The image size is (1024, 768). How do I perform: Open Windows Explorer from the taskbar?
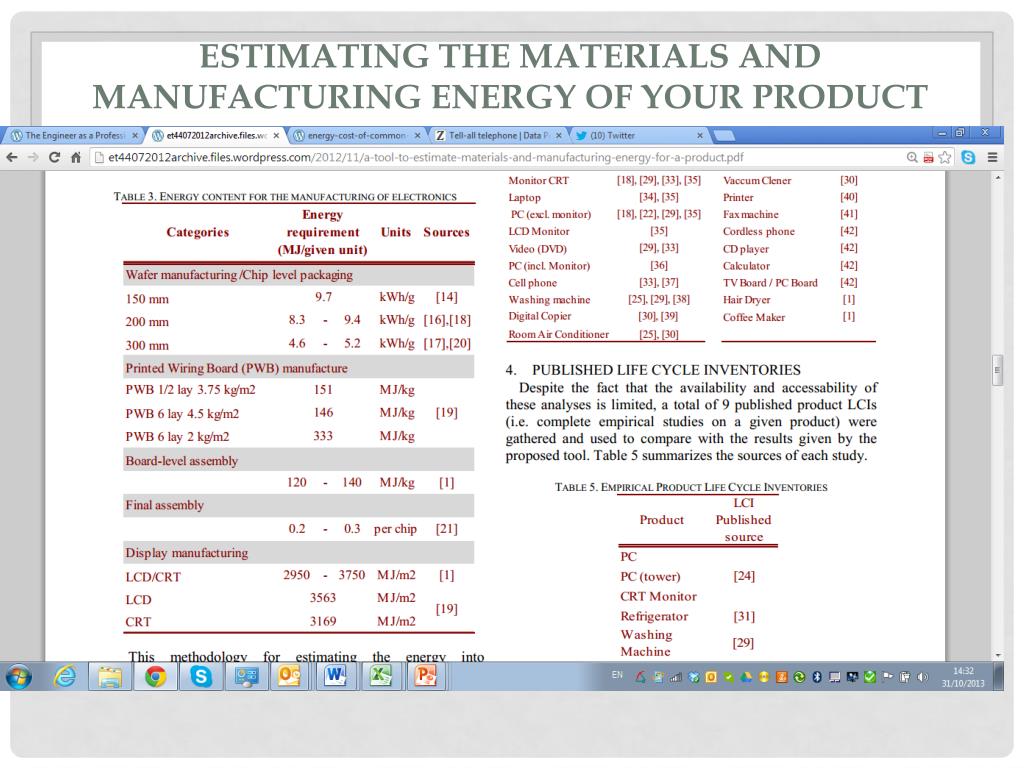pyautogui.click(x=110, y=677)
